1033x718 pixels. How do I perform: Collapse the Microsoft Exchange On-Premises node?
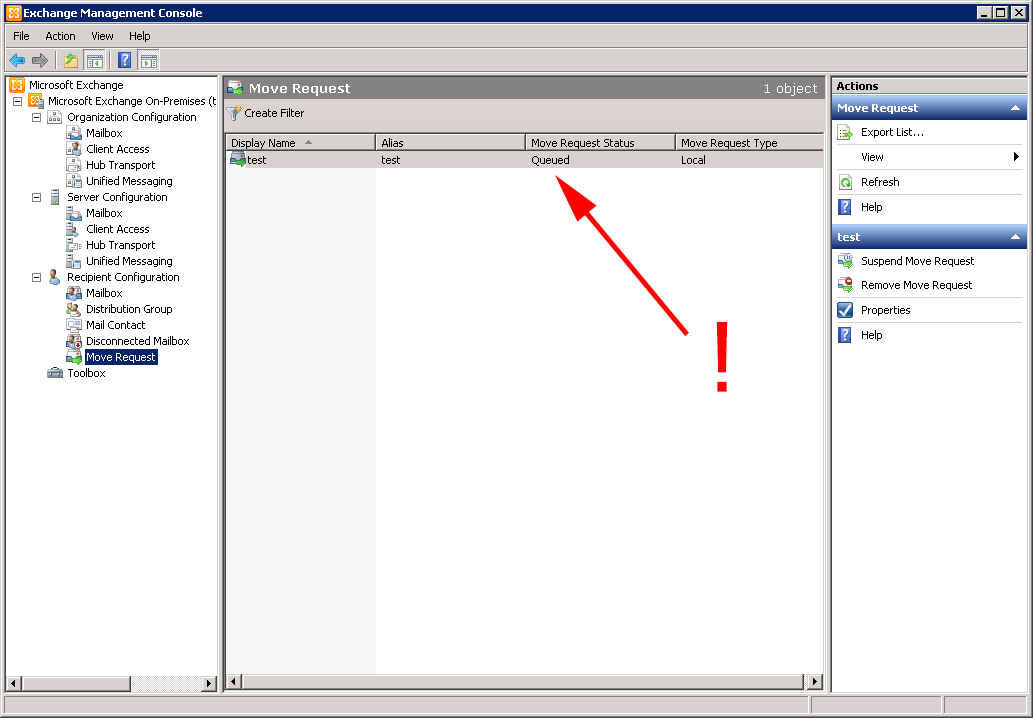pos(18,101)
